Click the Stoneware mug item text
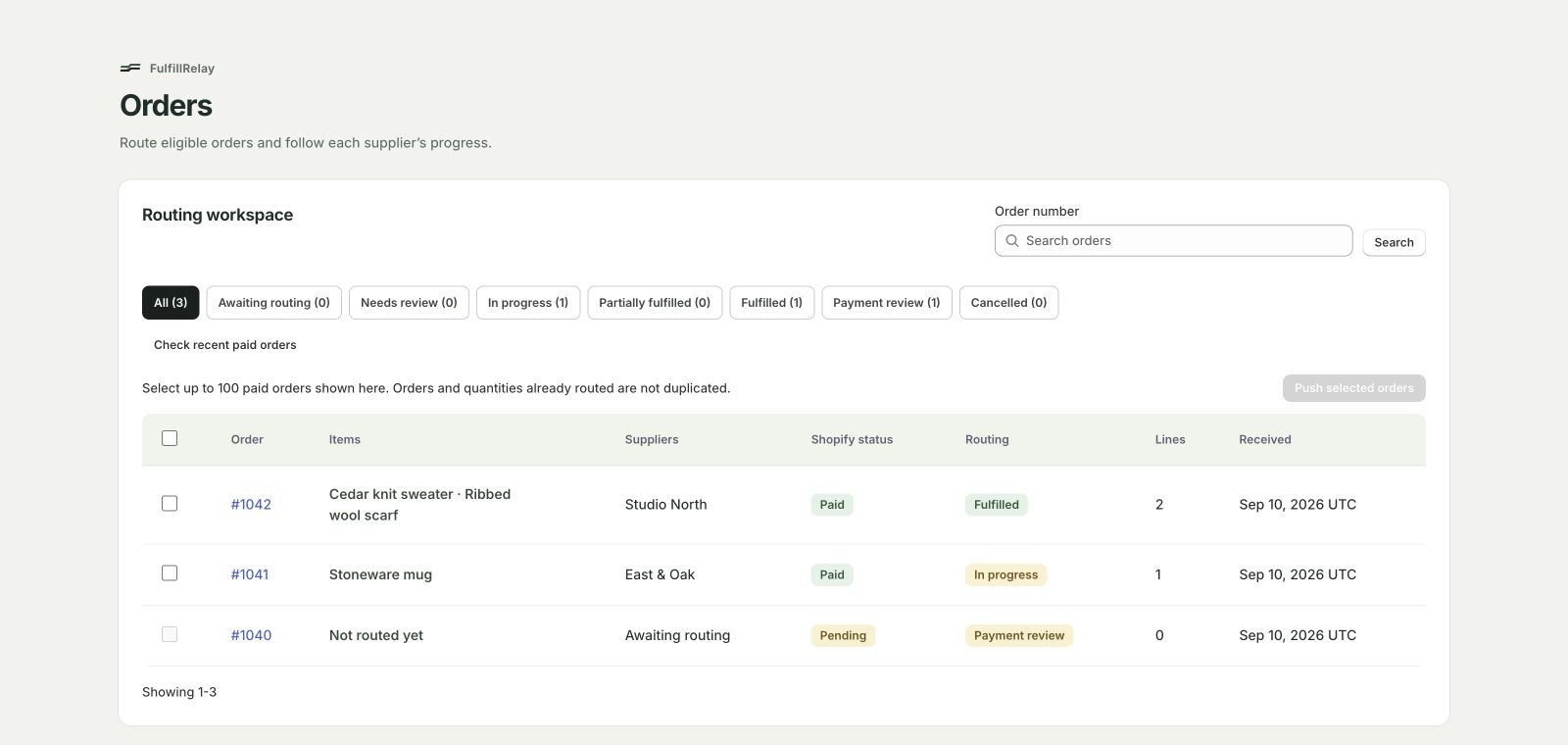The width and height of the screenshot is (1568, 745). [x=380, y=574]
